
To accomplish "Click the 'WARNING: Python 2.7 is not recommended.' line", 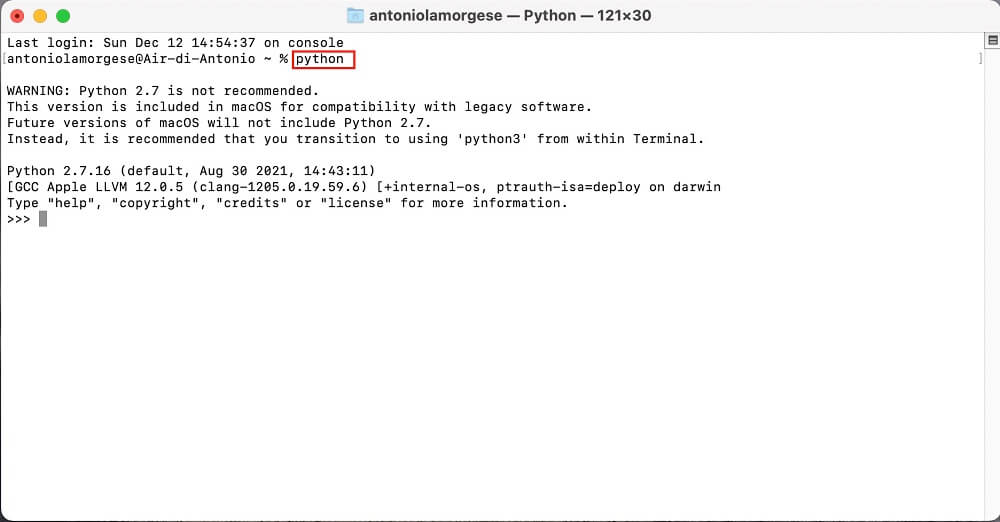I will [x=163, y=91].
